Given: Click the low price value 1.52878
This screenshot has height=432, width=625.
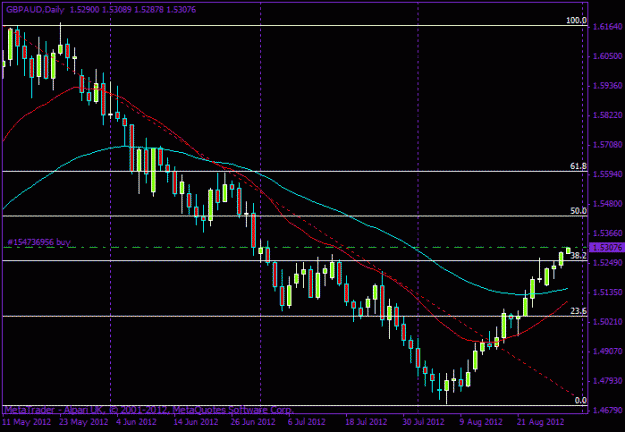Looking at the screenshot, I should point(149,10).
